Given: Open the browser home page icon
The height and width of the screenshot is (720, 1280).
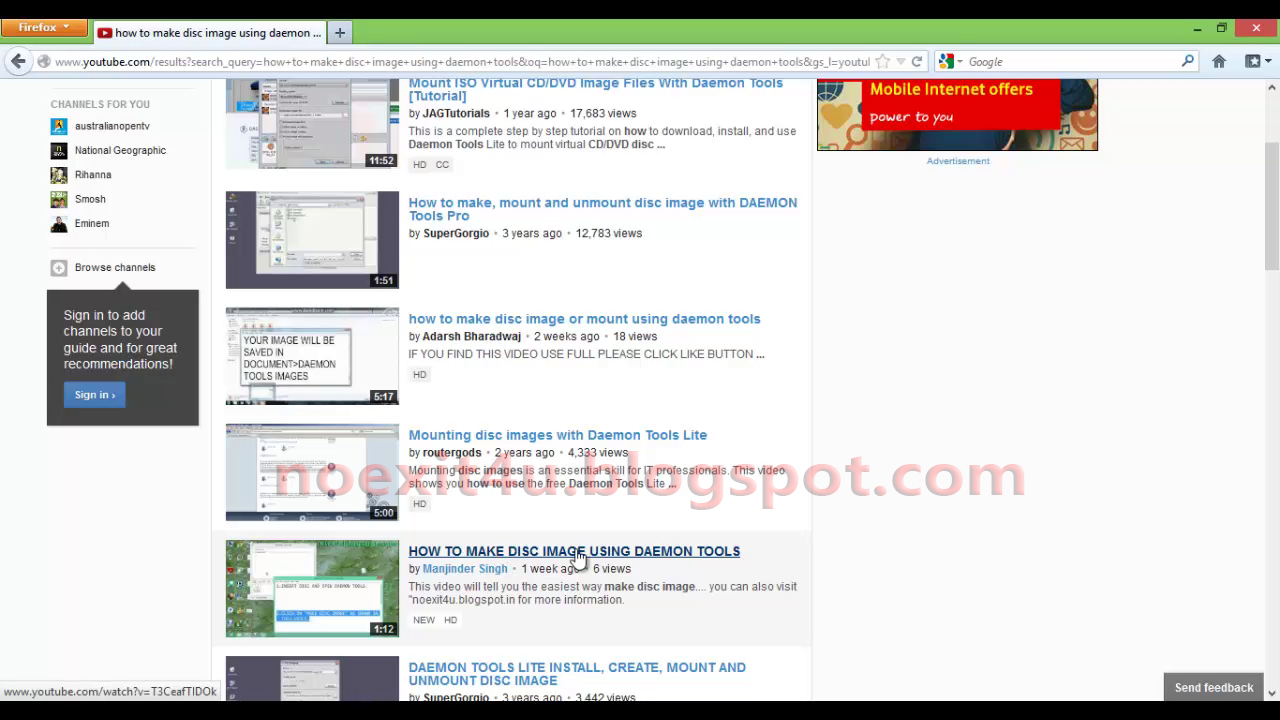Looking at the screenshot, I should pos(1219,61).
